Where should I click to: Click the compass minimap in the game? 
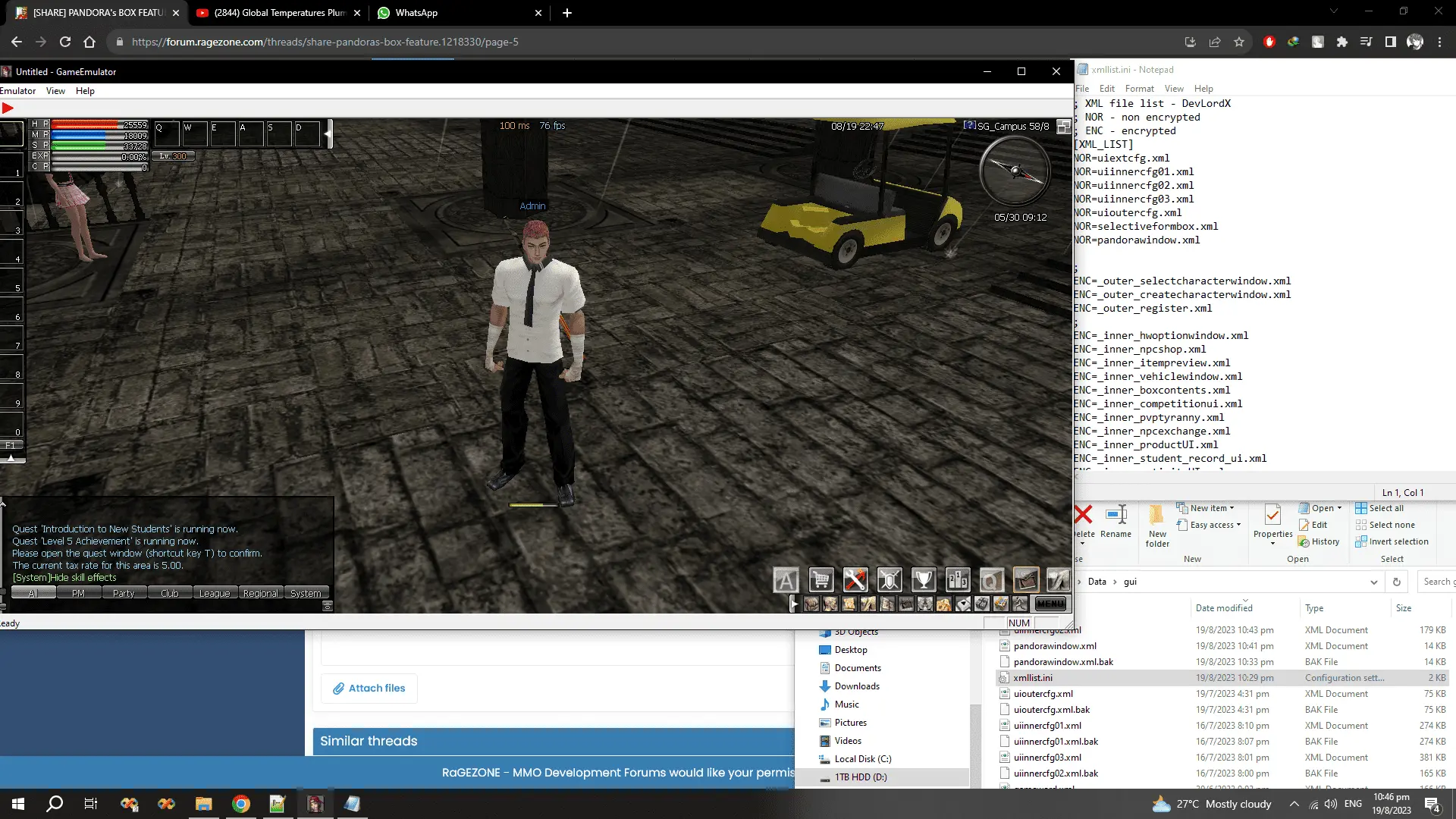point(1015,171)
